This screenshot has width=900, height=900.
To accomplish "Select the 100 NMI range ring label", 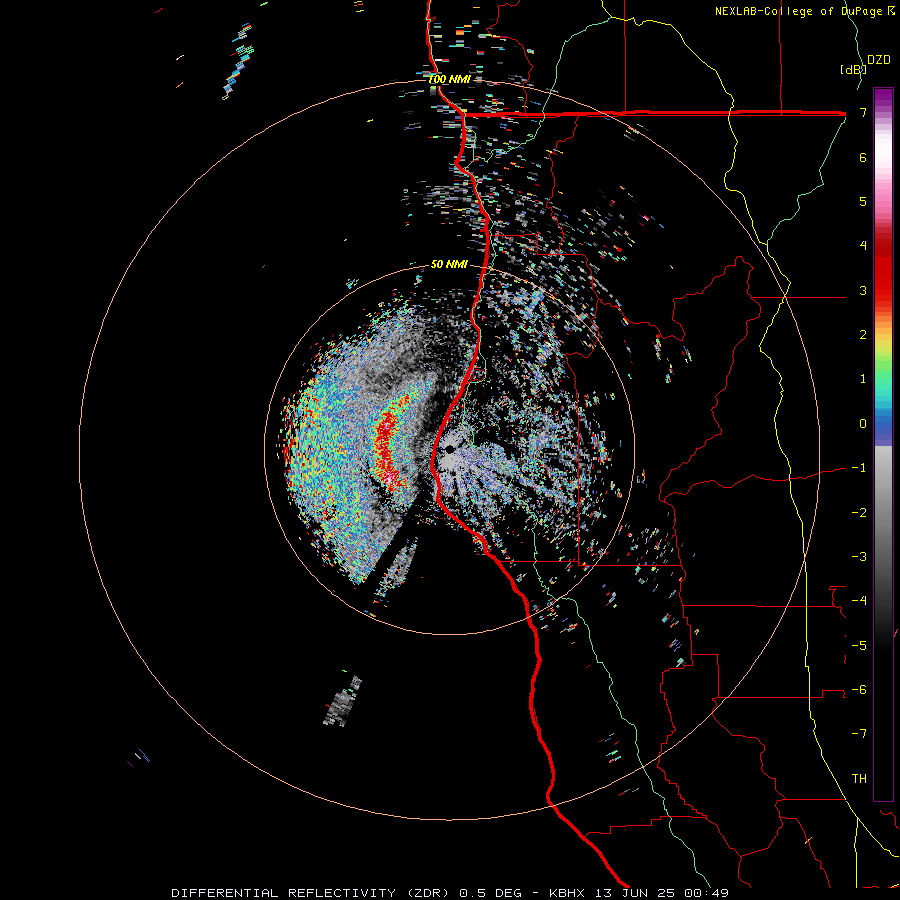I will point(449,79).
